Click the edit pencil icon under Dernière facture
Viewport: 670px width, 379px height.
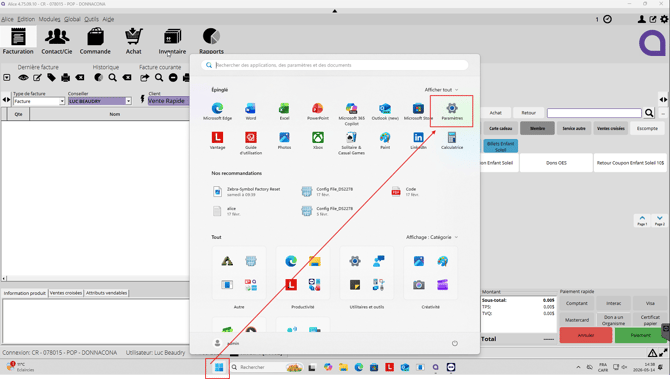(x=37, y=78)
